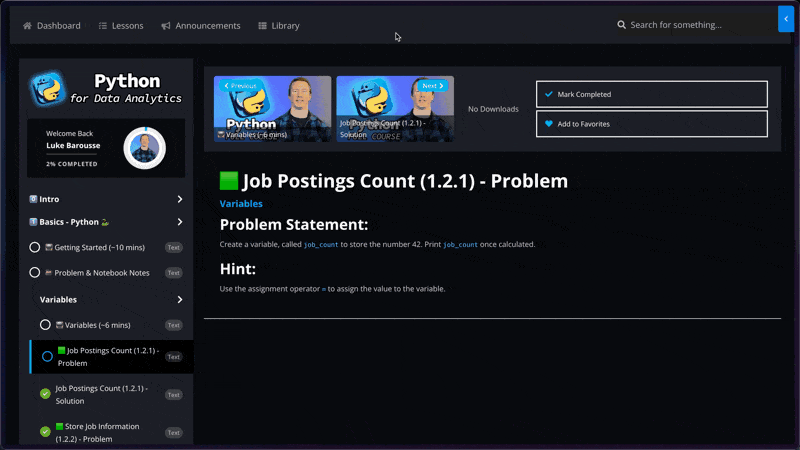Click the Text badge on Getting Started row
Viewport: 800px width, 450px height.
tap(173, 247)
